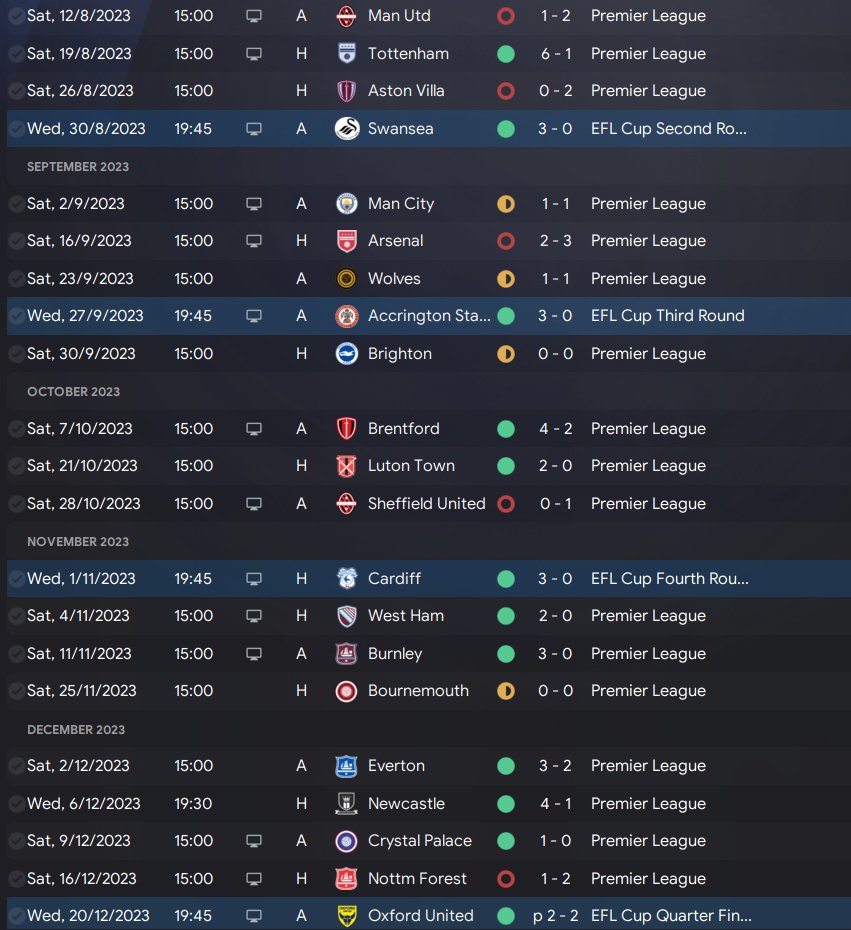
Task: Toggle the check mark beside Sat, 2/12/2023
Action: [x=16, y=766]
